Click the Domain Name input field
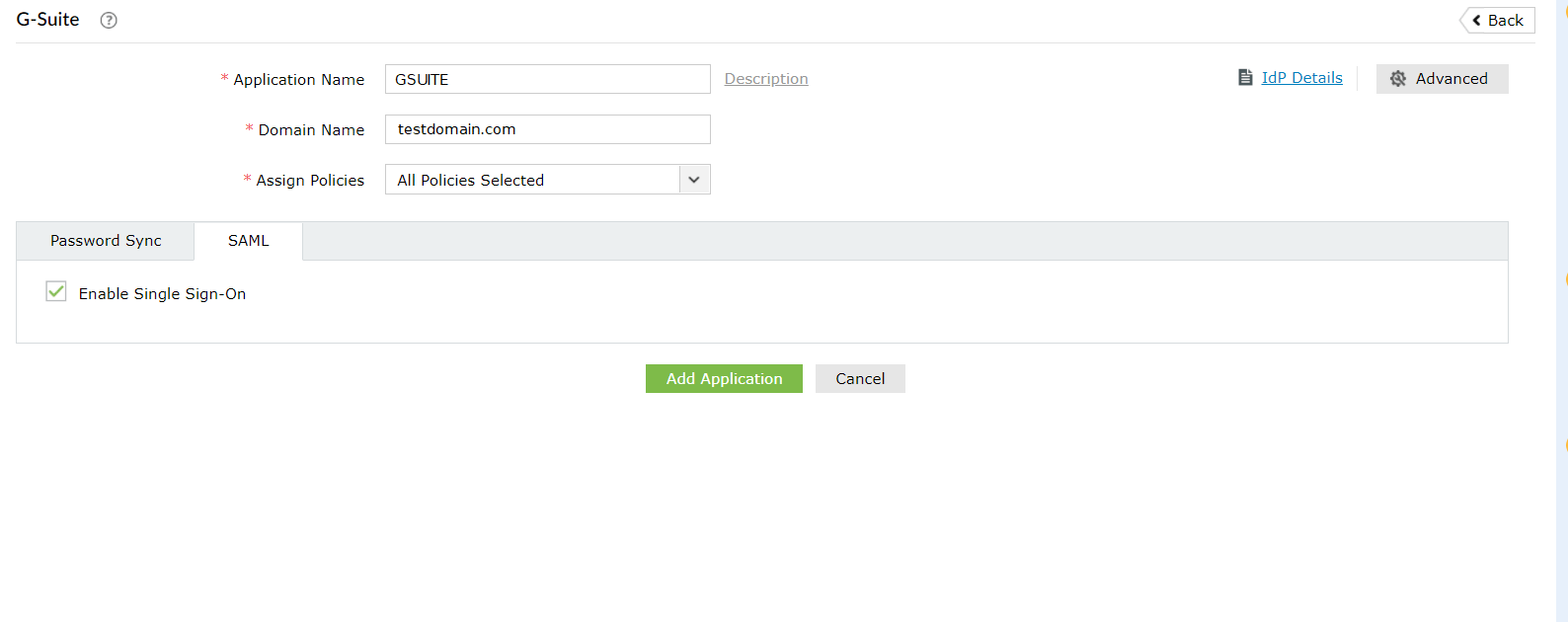This screenshot has height=622, width=1568. [547, 129]
